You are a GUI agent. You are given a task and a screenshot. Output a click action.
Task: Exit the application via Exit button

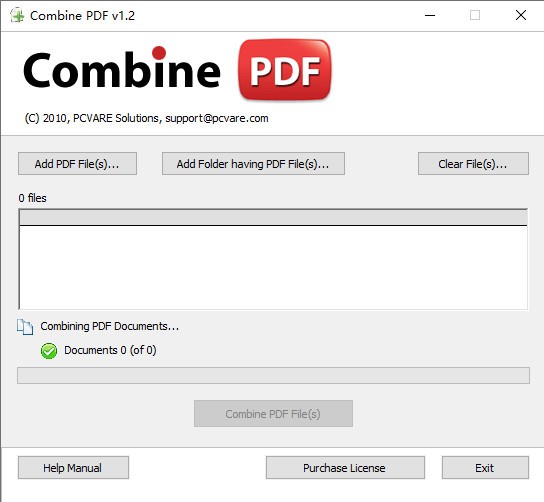(x=485, y=468)
